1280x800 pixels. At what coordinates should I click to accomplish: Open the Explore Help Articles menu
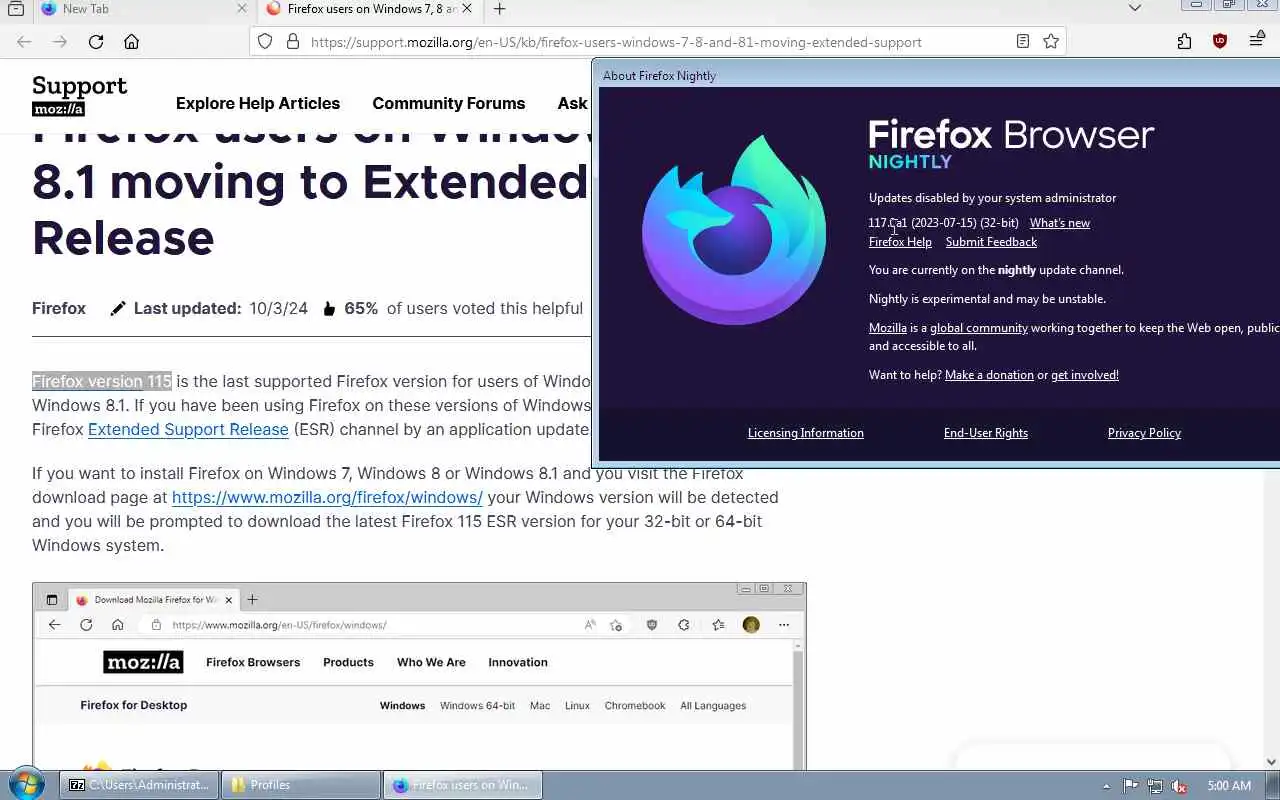[258, 103]
